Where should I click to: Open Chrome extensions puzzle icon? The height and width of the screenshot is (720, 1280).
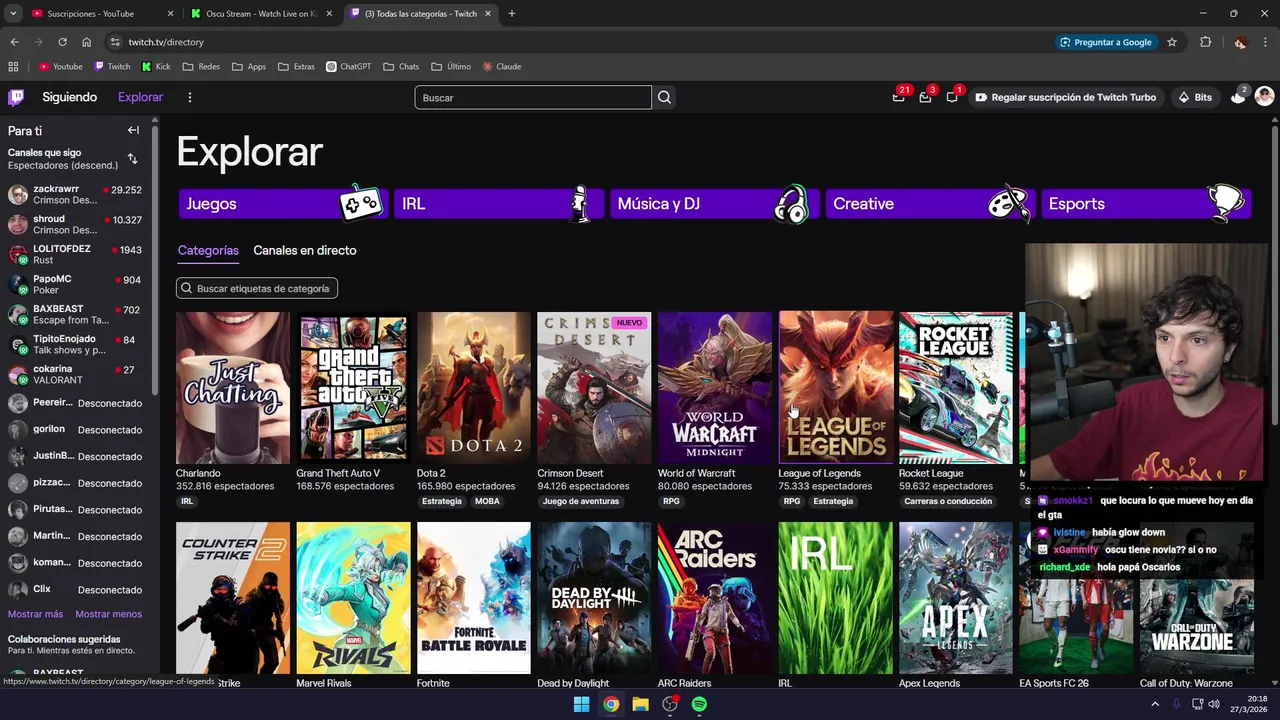pos(1205,42)
